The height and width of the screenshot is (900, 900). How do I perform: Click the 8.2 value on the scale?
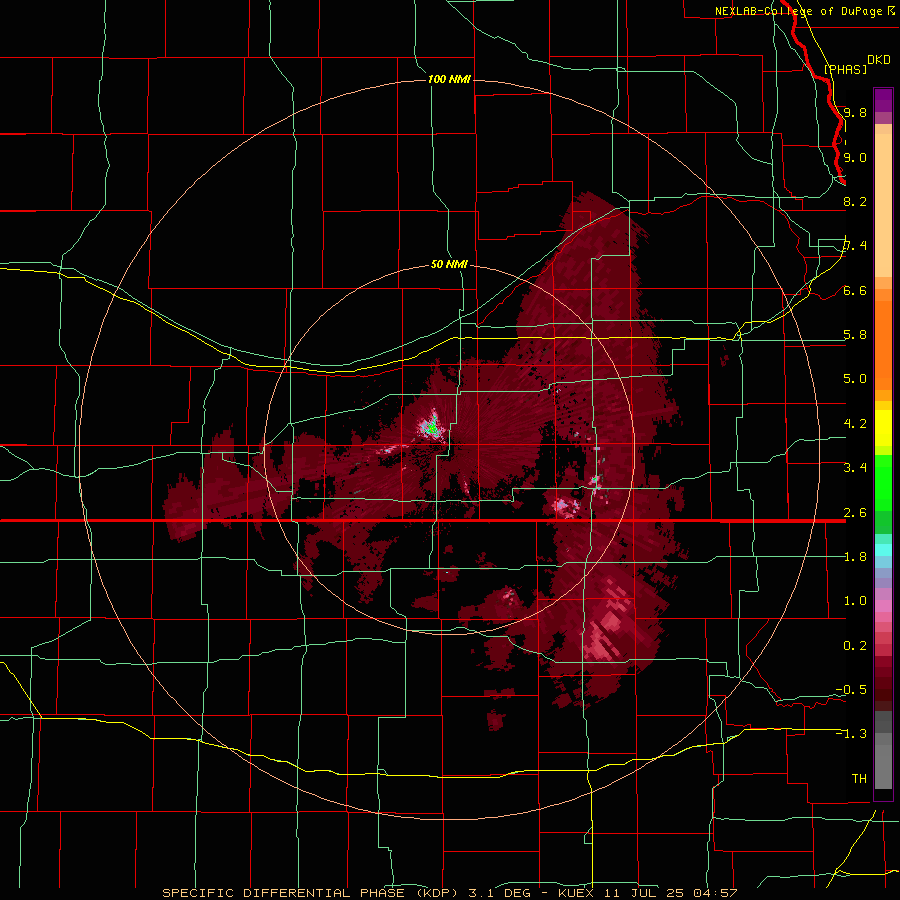(x=855, y=201)
